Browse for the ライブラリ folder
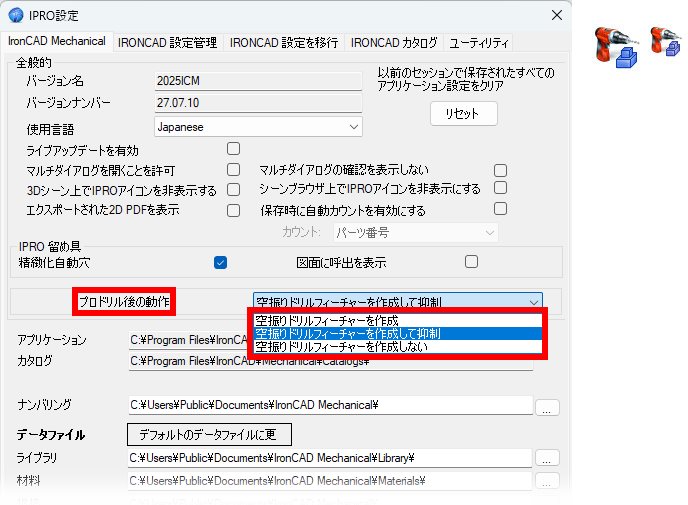 click(x=547, y=458)
